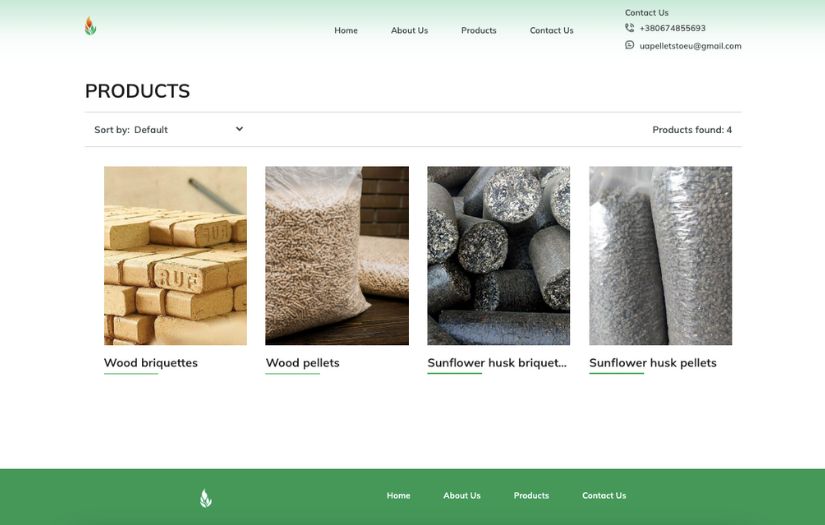The height and width of the screenshot is (525, 825).
Task: Open the Wood pellets product title
Action: tap(303, 363)
